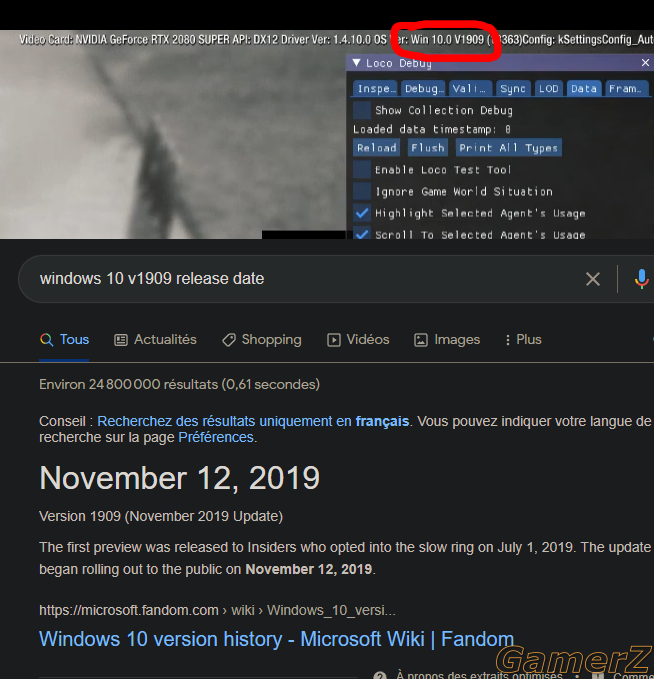Click the Version 1909 (November 2019 Update) text

[x=161, y=516]
